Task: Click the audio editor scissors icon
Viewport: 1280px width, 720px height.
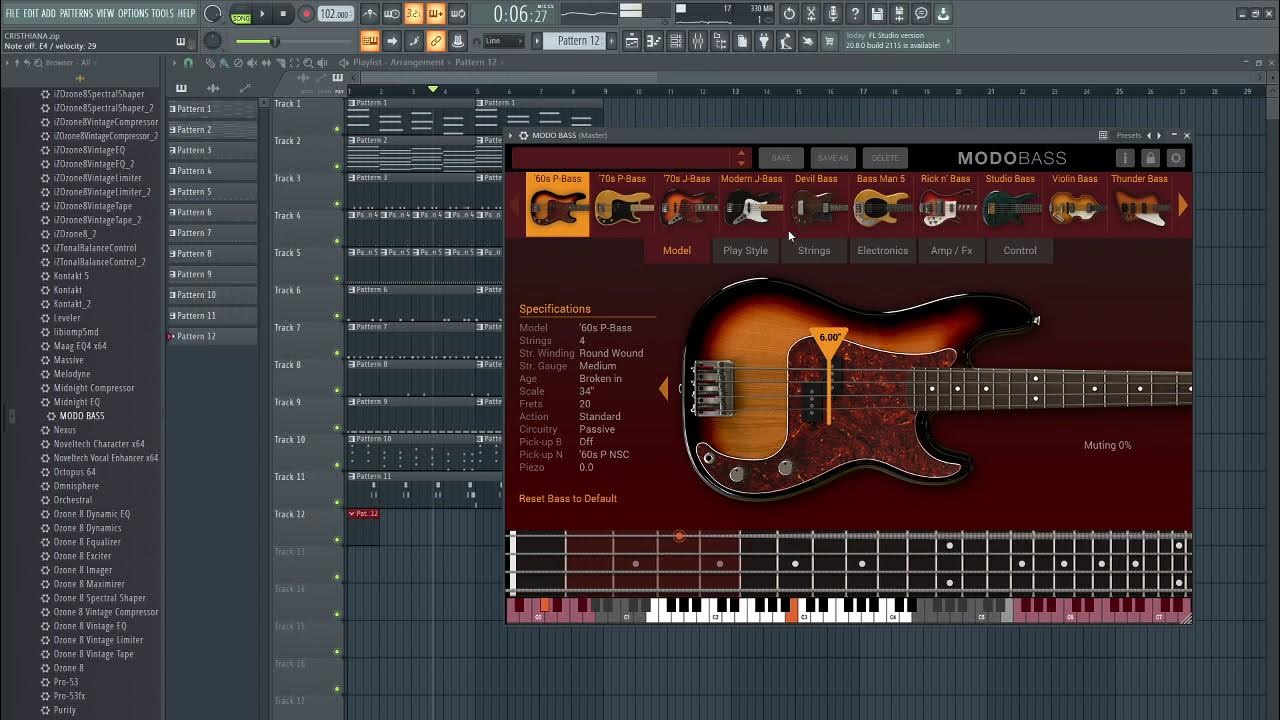Action: (x=811, y=14)
